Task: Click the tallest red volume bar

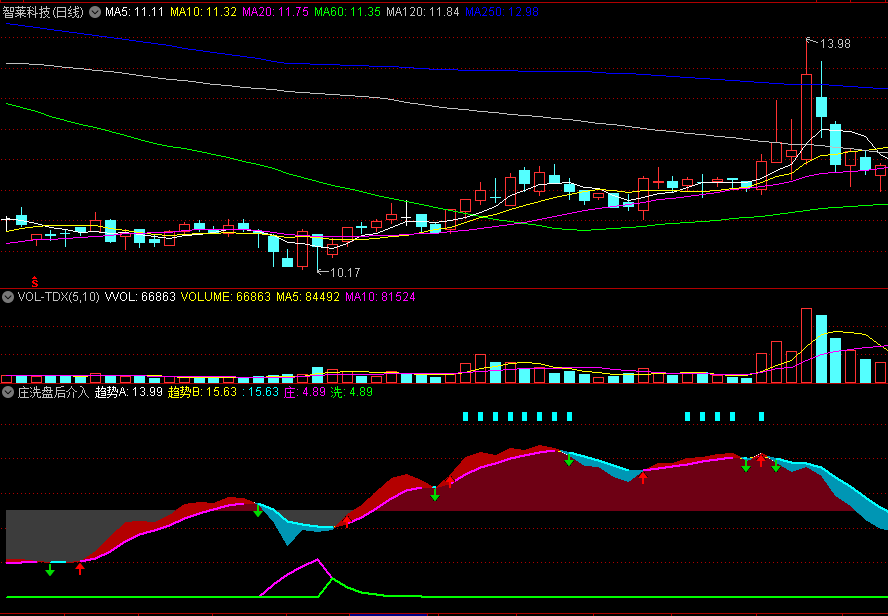Action: (x=806, y=346)
